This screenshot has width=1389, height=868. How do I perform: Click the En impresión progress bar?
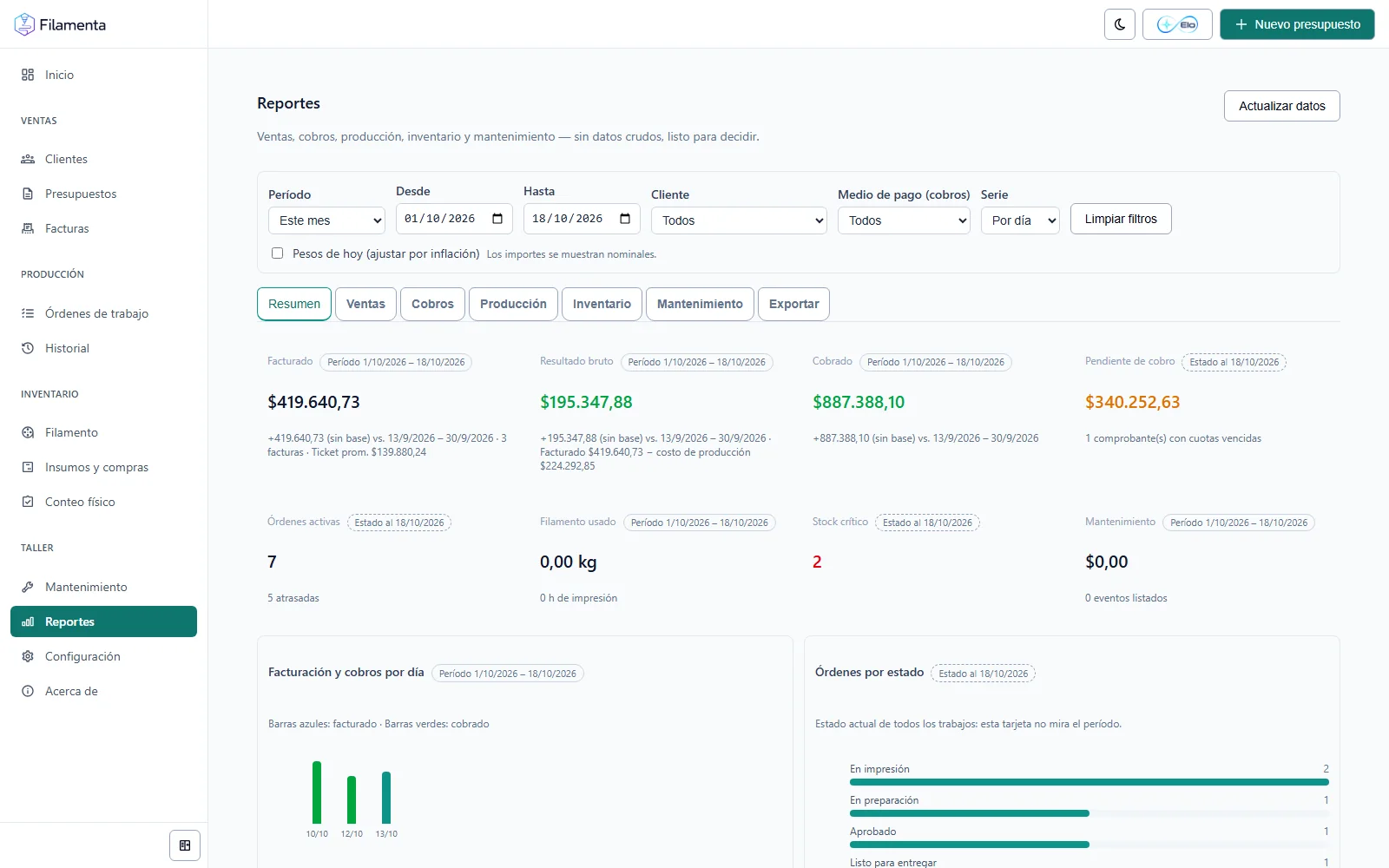[1089, 782]
